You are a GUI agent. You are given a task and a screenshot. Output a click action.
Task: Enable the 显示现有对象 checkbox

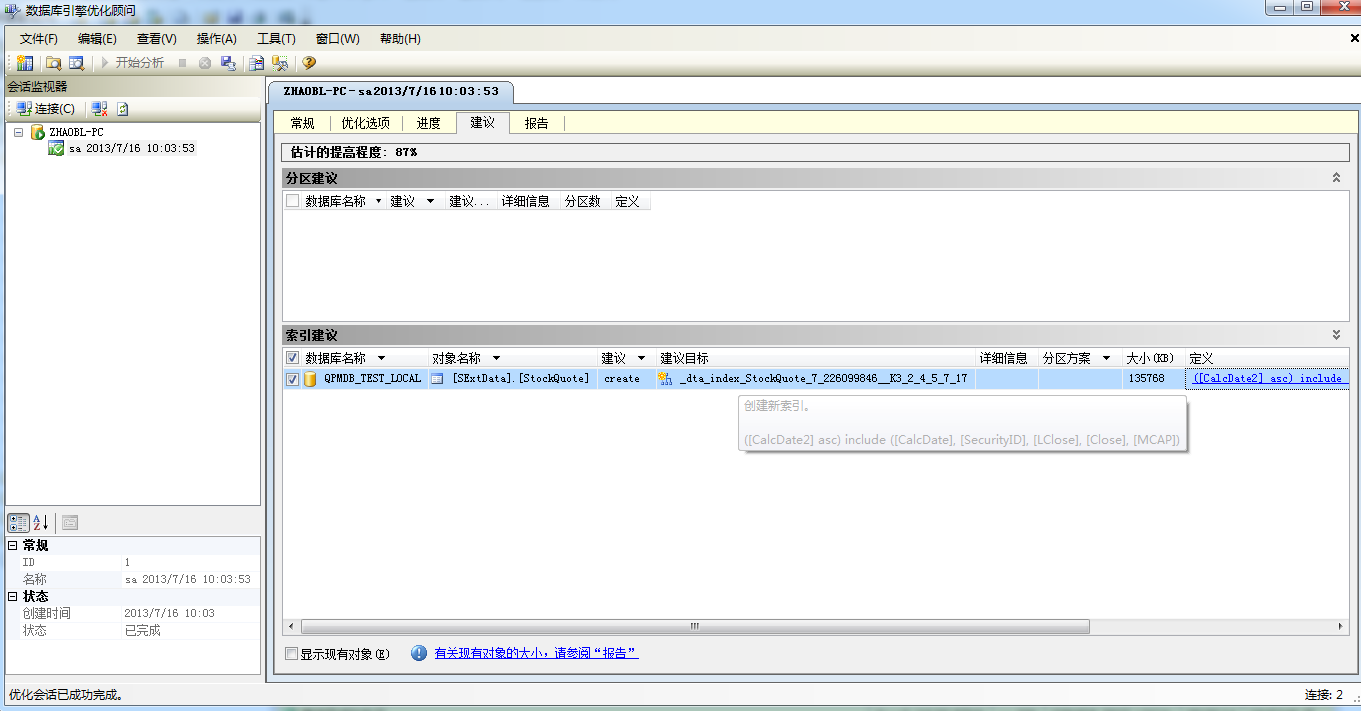tap(292, 654)
